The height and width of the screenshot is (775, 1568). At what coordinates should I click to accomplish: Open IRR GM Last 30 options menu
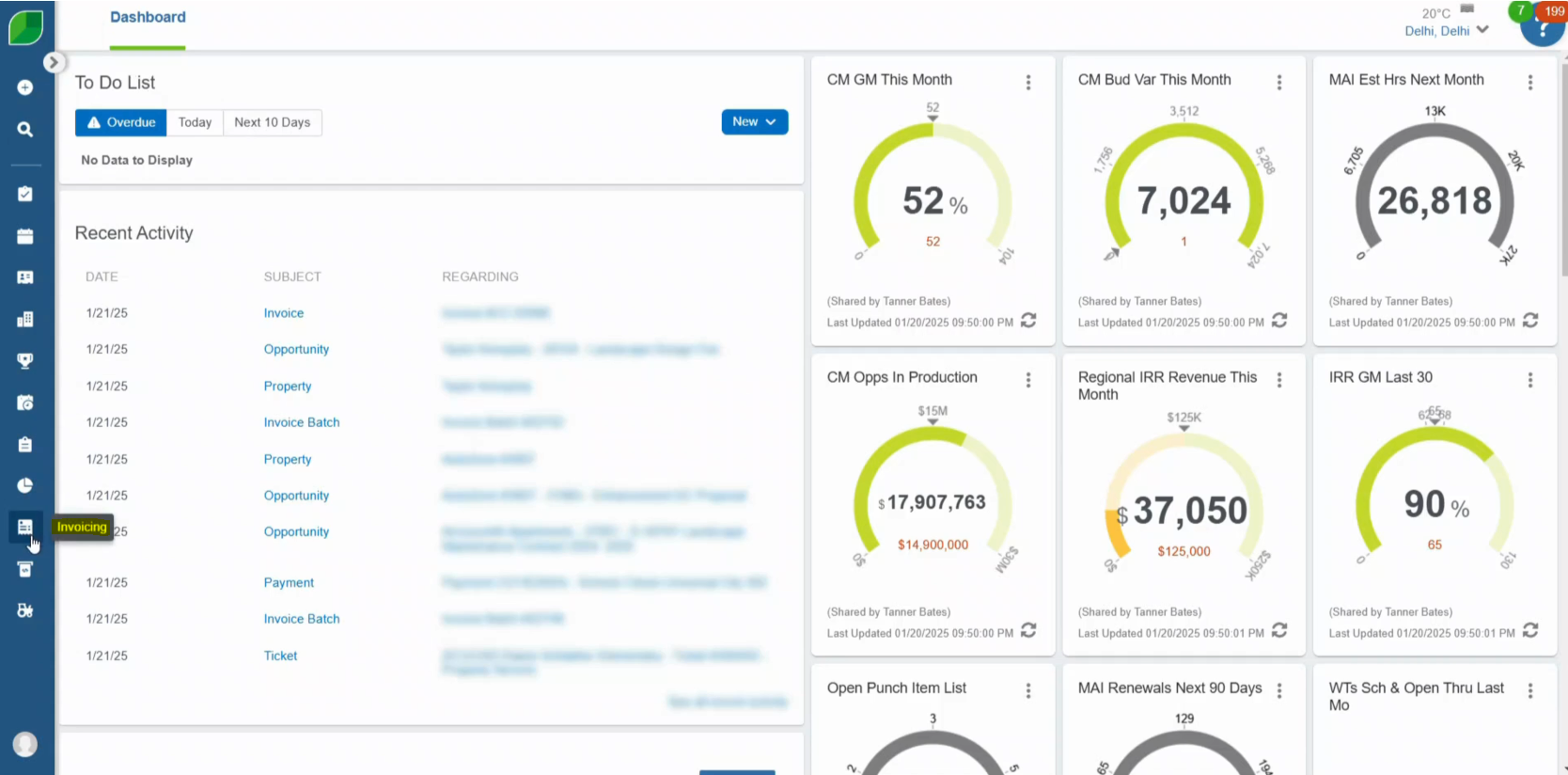[x=1530, y=380]
